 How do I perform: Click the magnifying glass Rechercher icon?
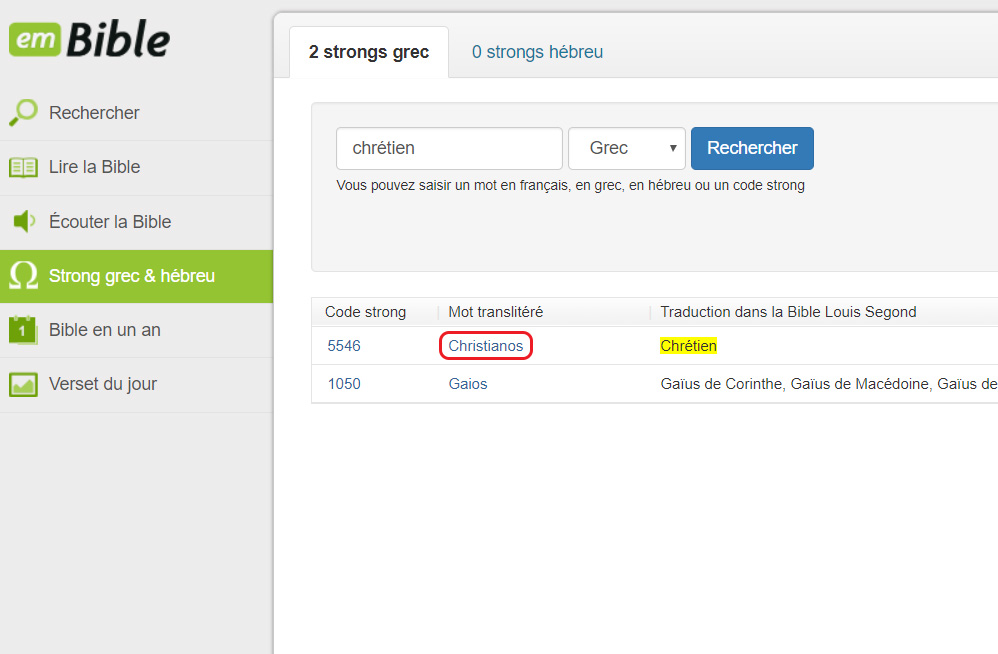click(x=23, y=113)
